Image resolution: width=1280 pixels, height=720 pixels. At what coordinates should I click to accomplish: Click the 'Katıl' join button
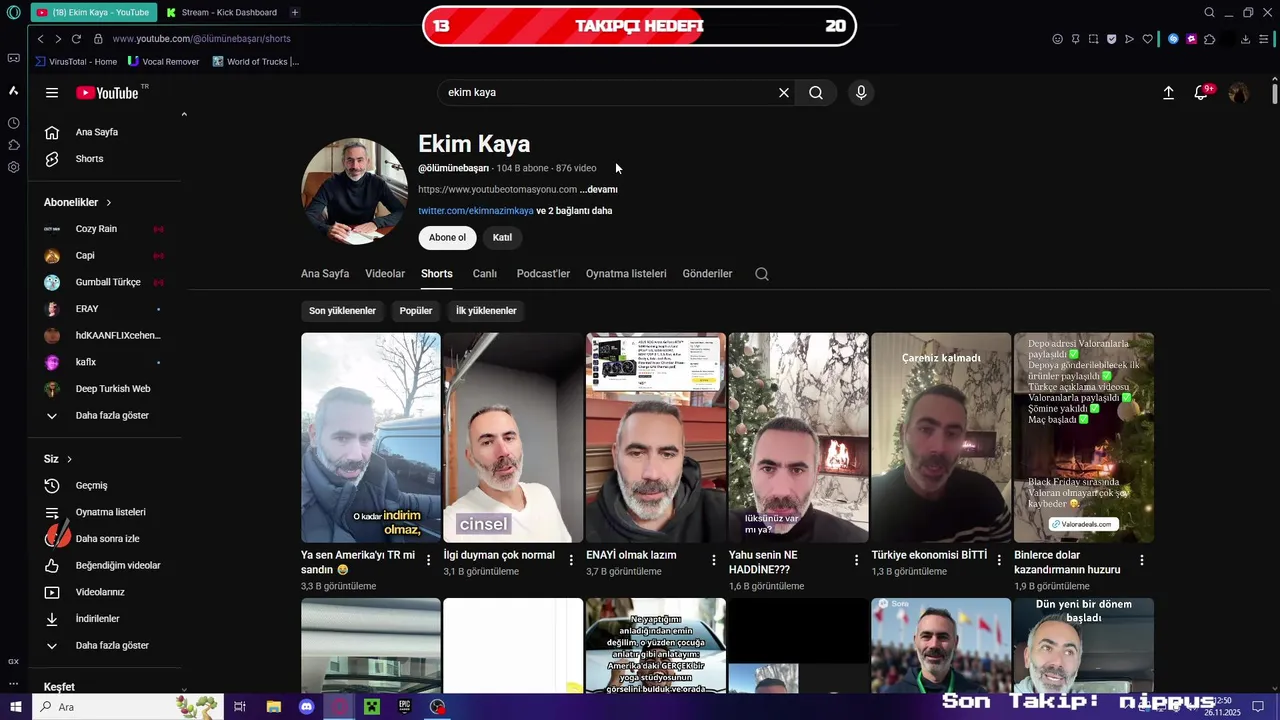click(x=502, y=238)
